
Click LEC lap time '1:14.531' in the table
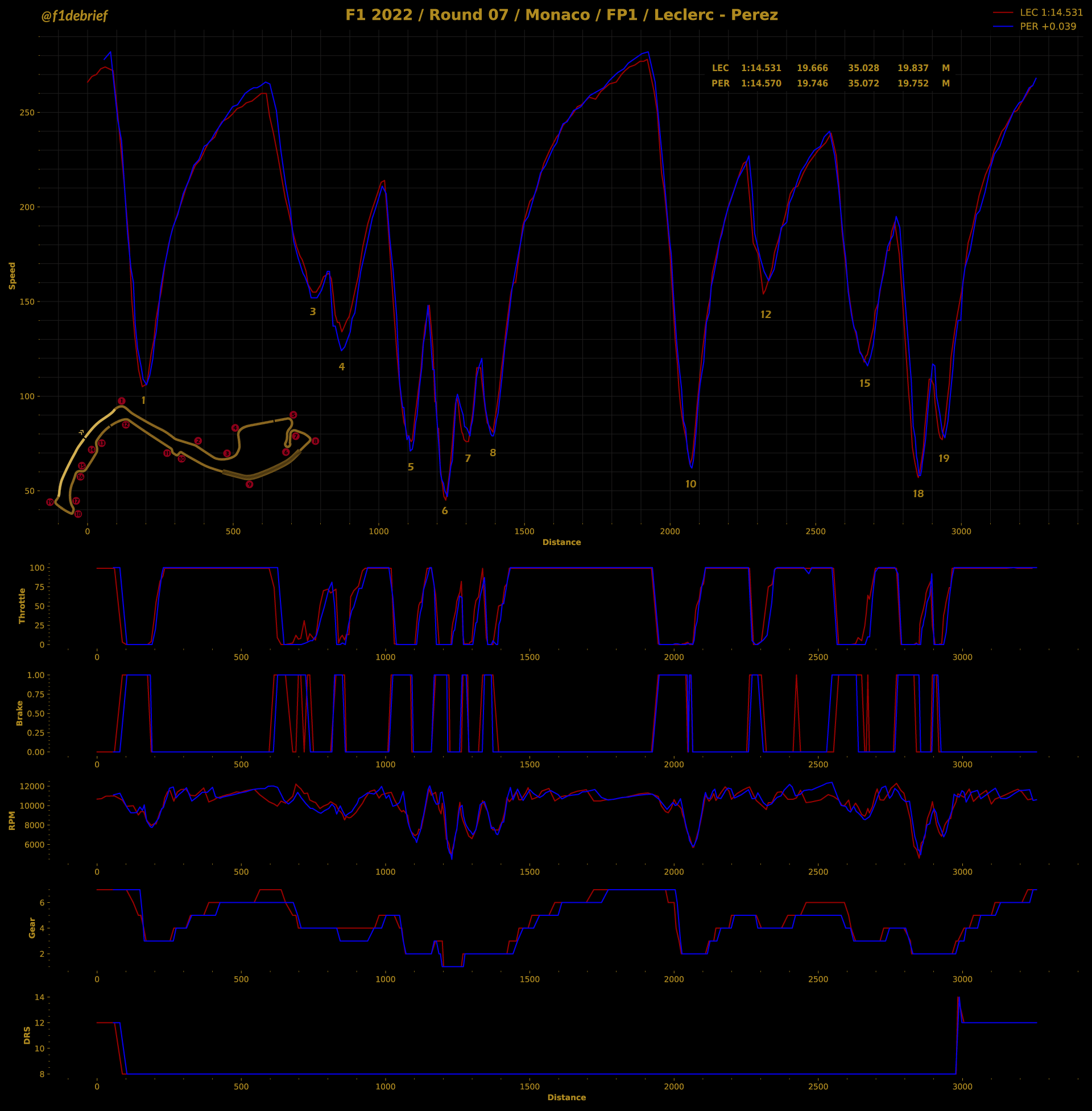[761, 68]
